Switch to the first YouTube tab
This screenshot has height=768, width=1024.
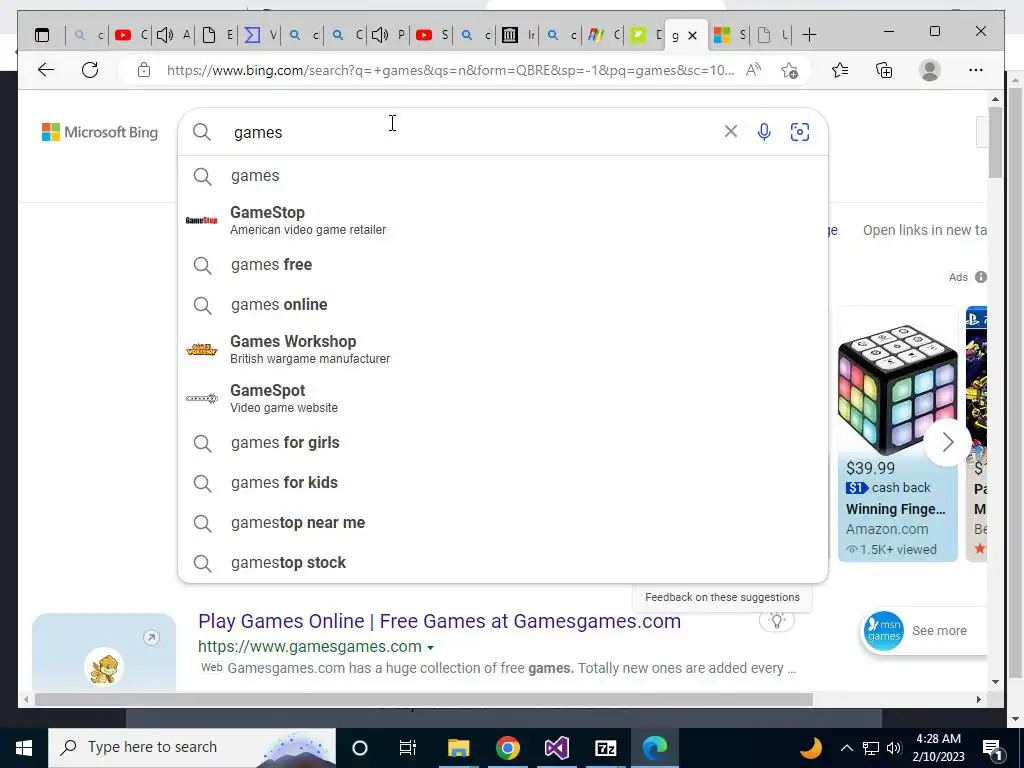coord(131,35)
